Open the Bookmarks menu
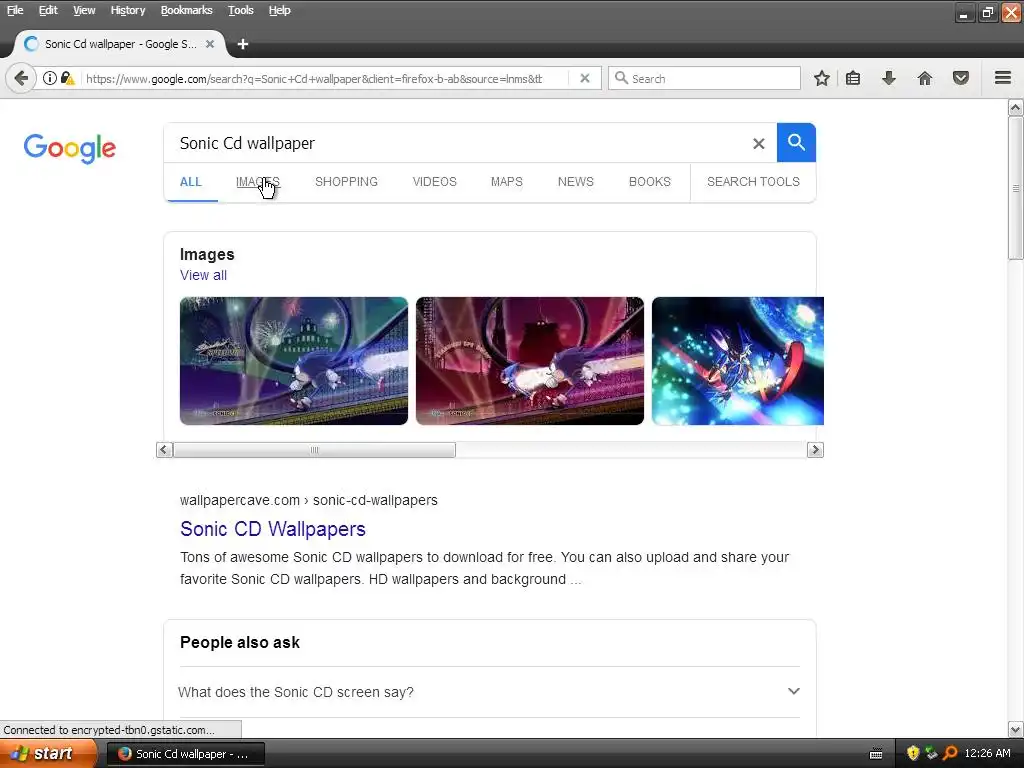Viewport: 1024px width, 768px height. point(186,10)
